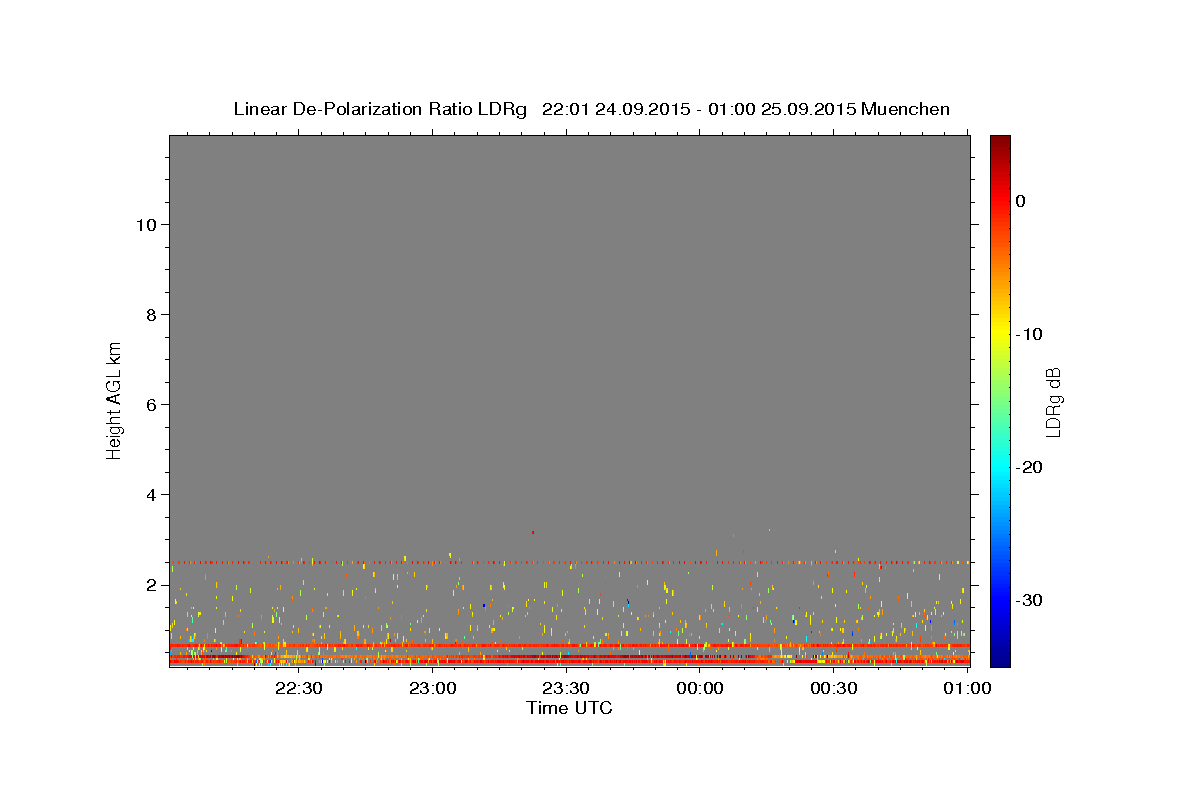Click the 'Time UTC' axis label
This screenshot has height=800, width=1200.
(569, 708)
